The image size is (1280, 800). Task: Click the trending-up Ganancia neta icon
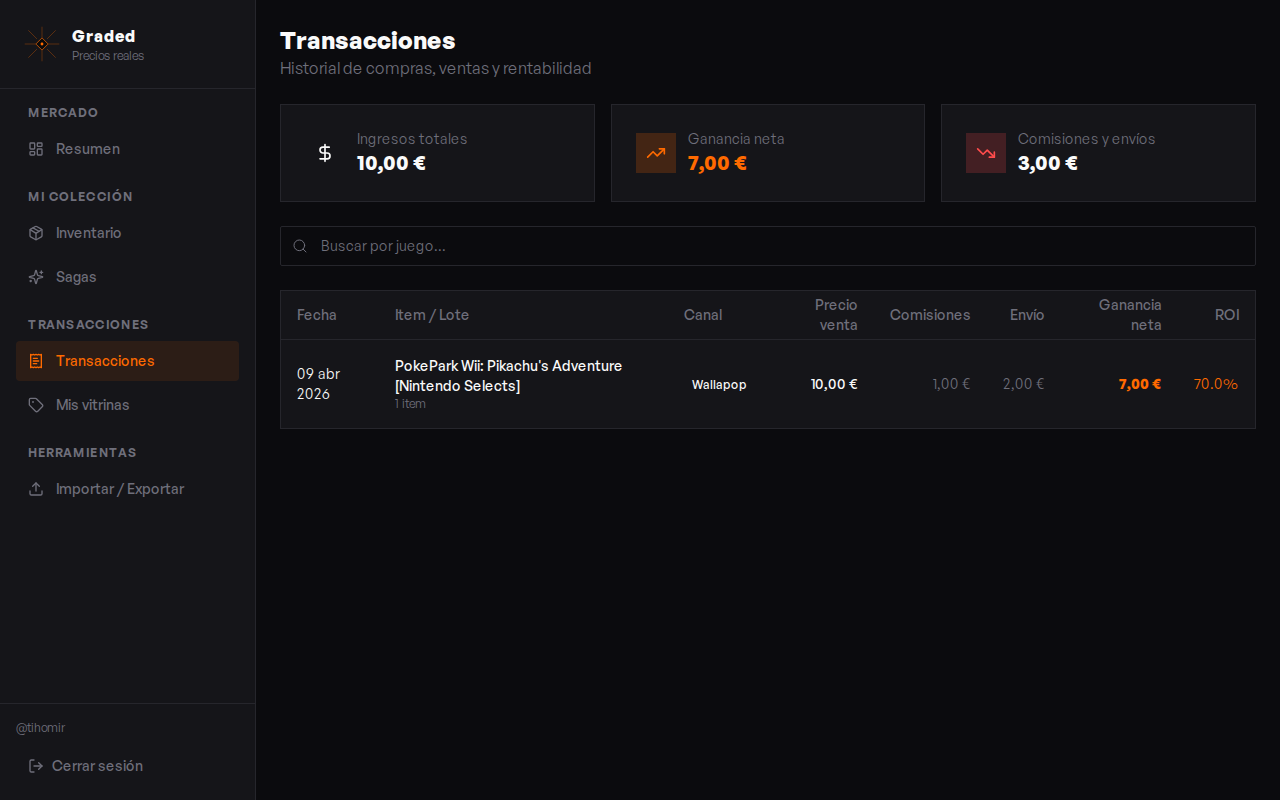656,153
